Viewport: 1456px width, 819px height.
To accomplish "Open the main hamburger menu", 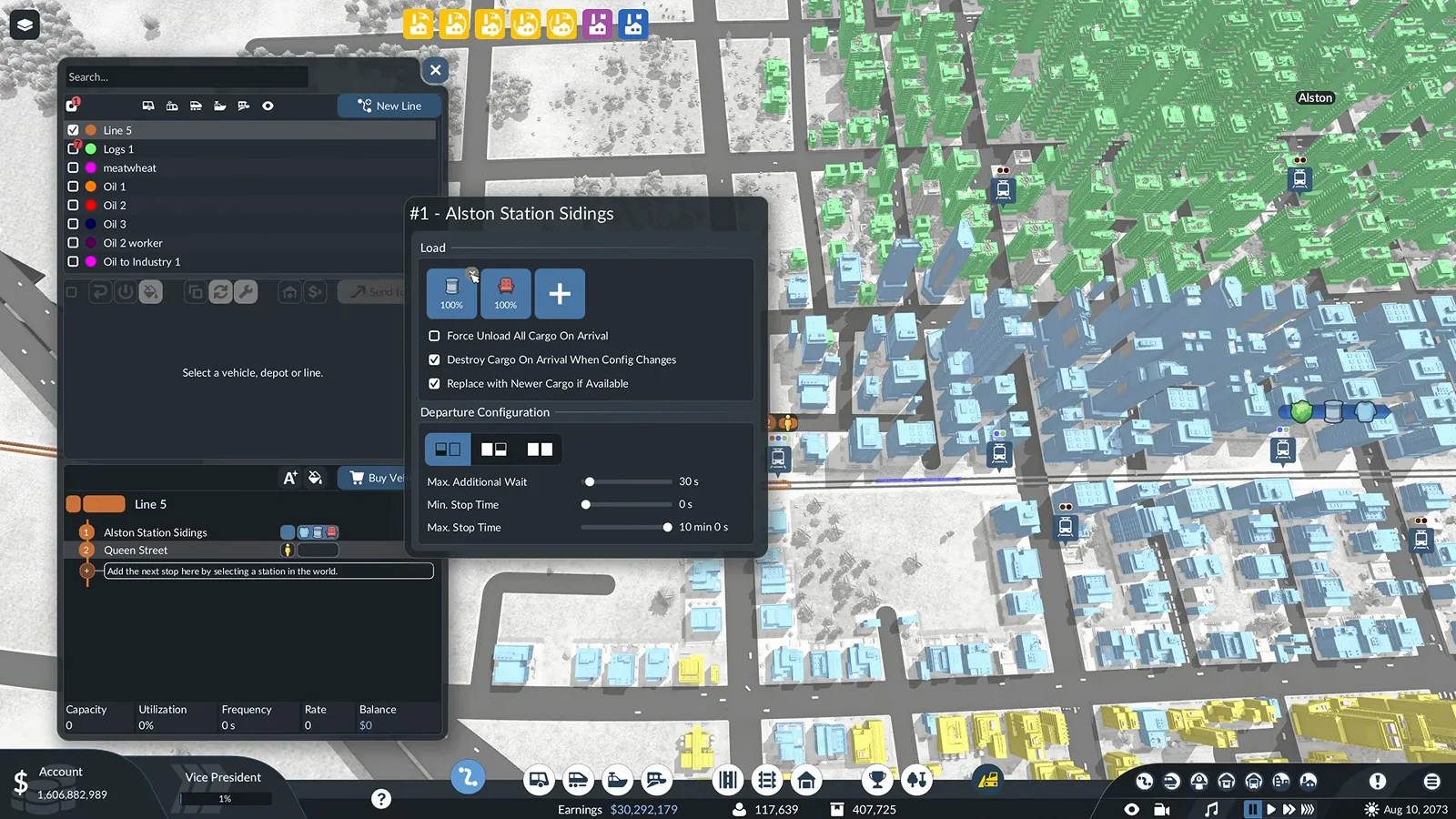I will coord(1431,781).
